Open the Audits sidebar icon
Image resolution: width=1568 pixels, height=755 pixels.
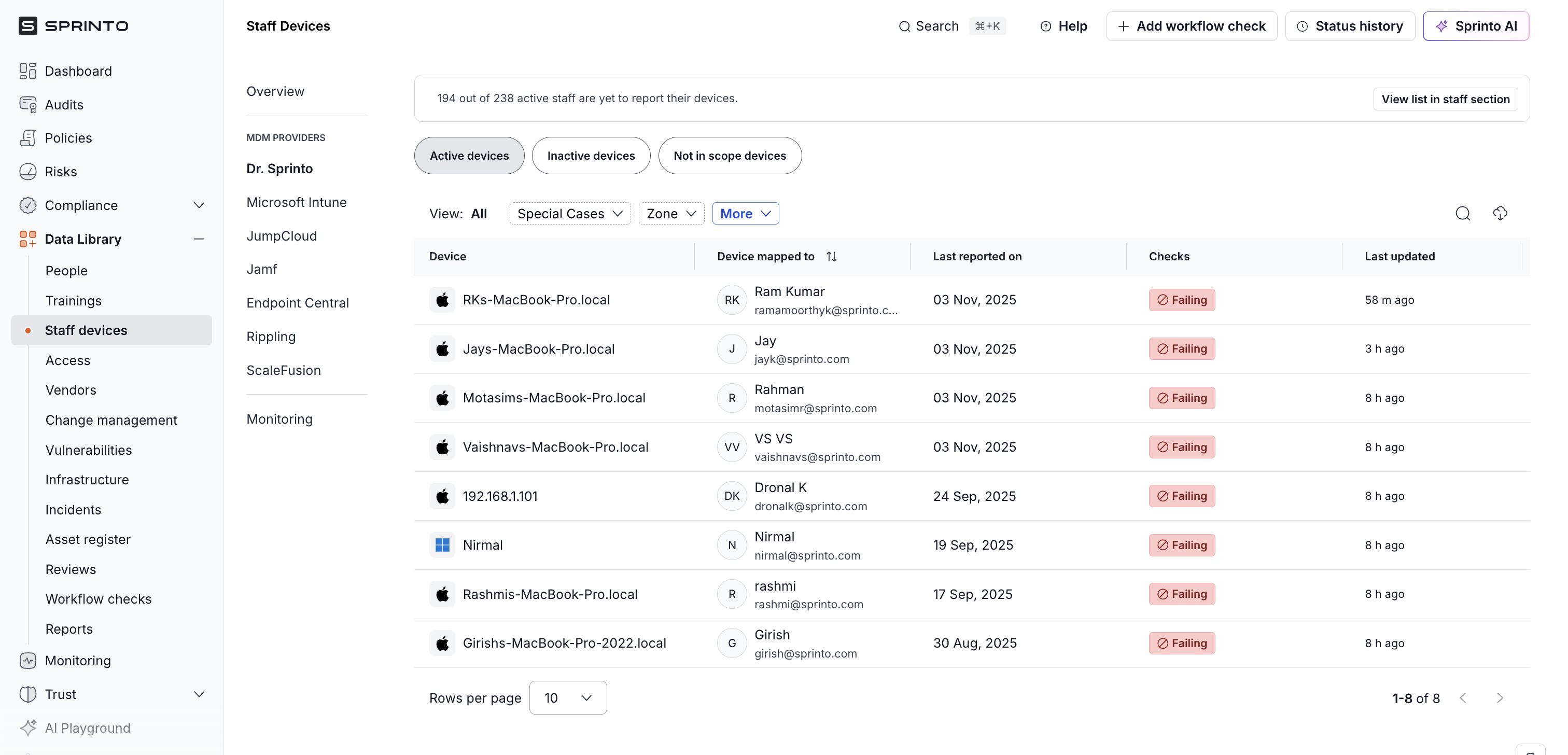pos(28,105)
